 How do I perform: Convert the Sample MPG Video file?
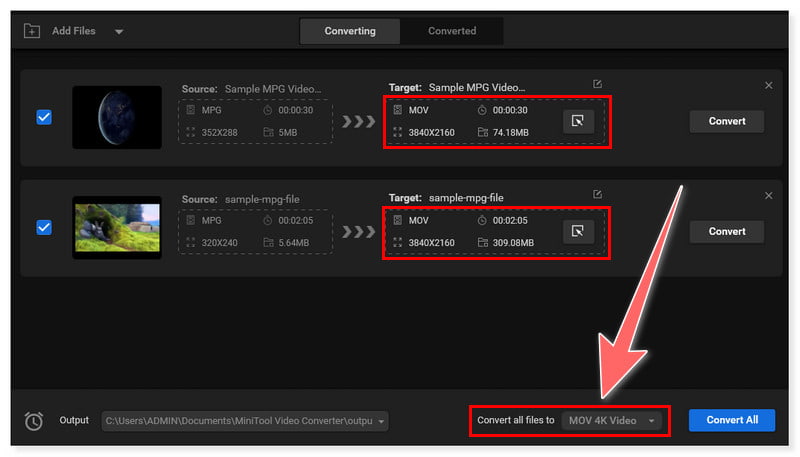[x=727, y=121]
